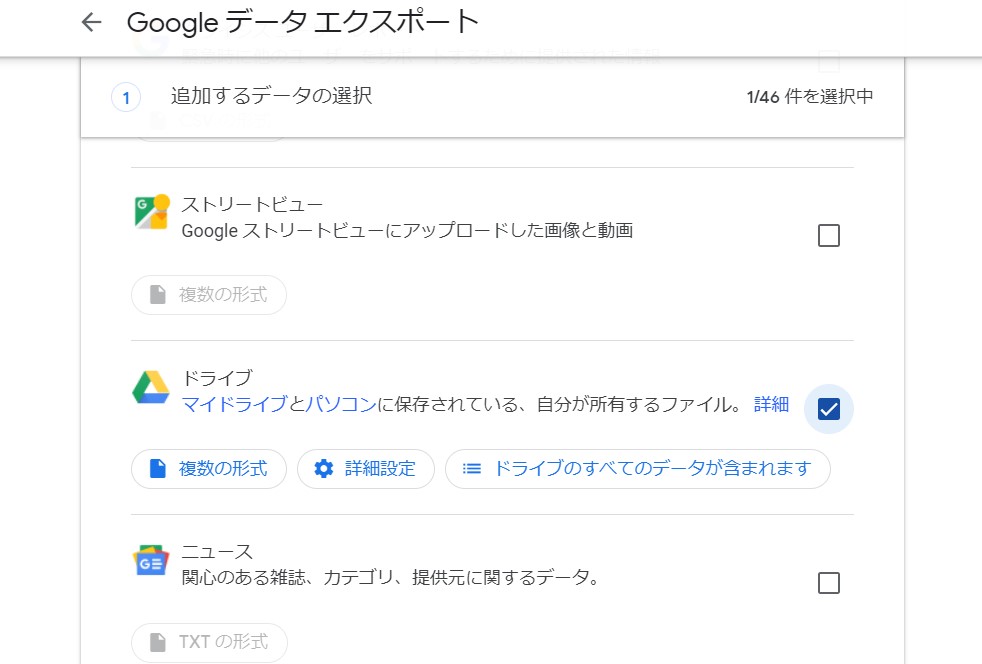Tick the ニュース checkbox
Screen dimensions: 982x664
[x=828, y=583]
